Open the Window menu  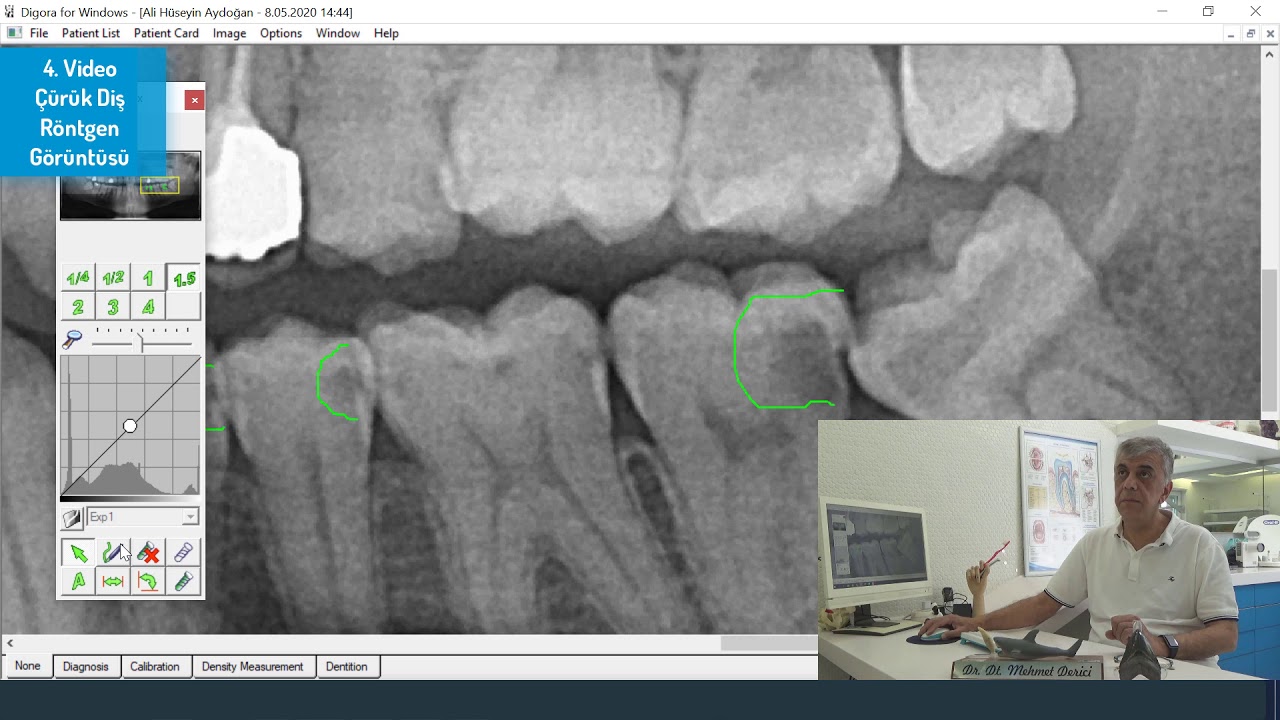[338, 33]
